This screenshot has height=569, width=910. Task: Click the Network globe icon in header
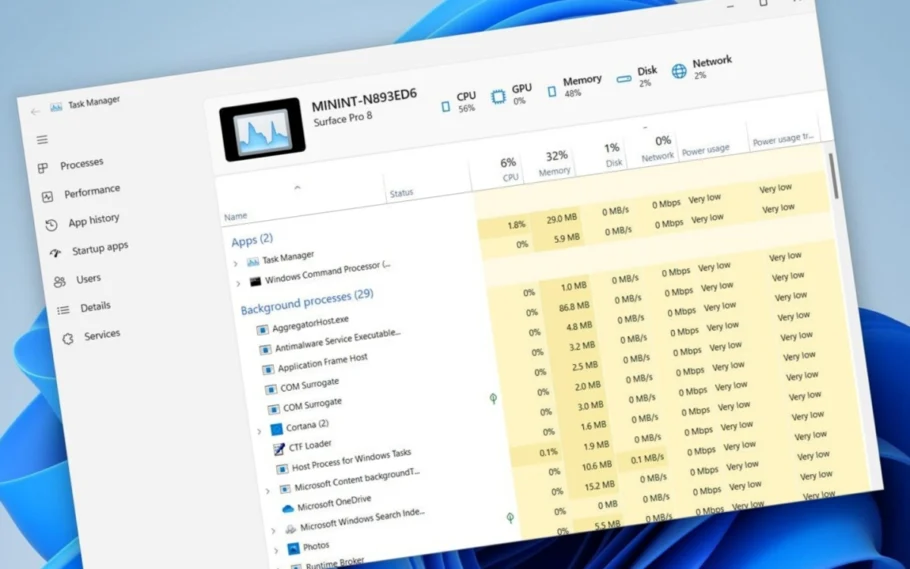(679, 71)
